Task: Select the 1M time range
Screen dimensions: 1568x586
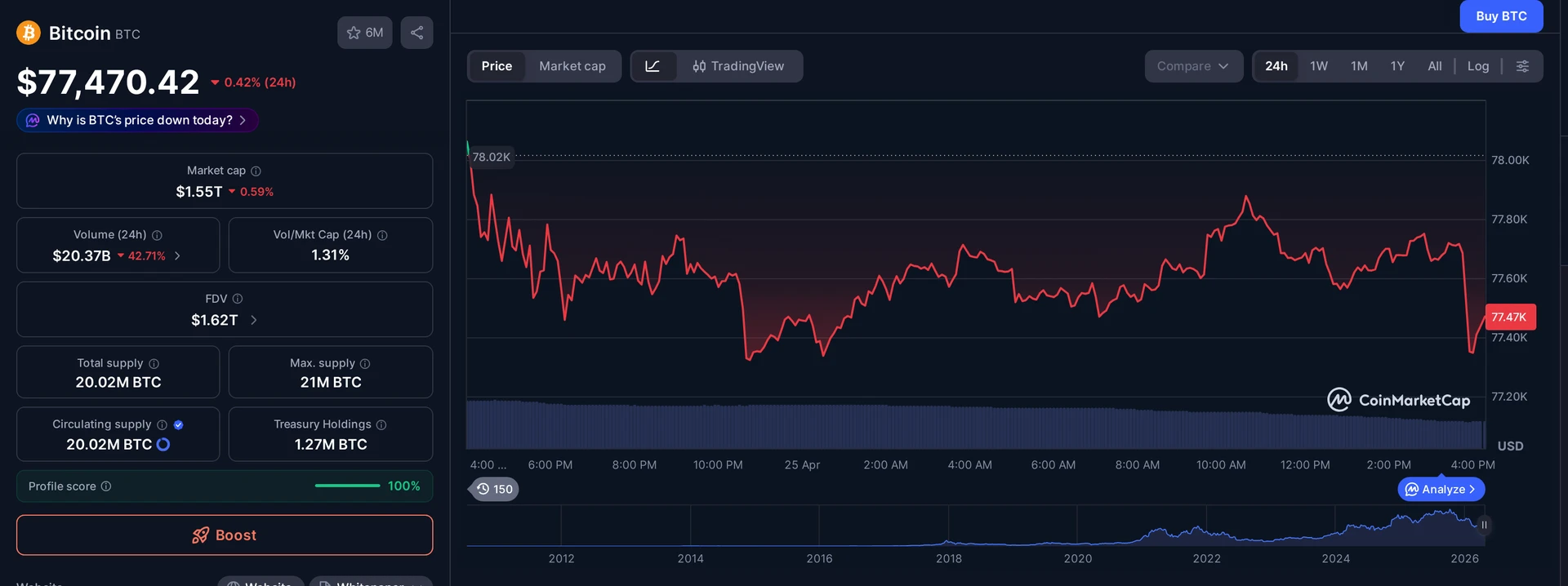Action: click(x=1359, y=66)
